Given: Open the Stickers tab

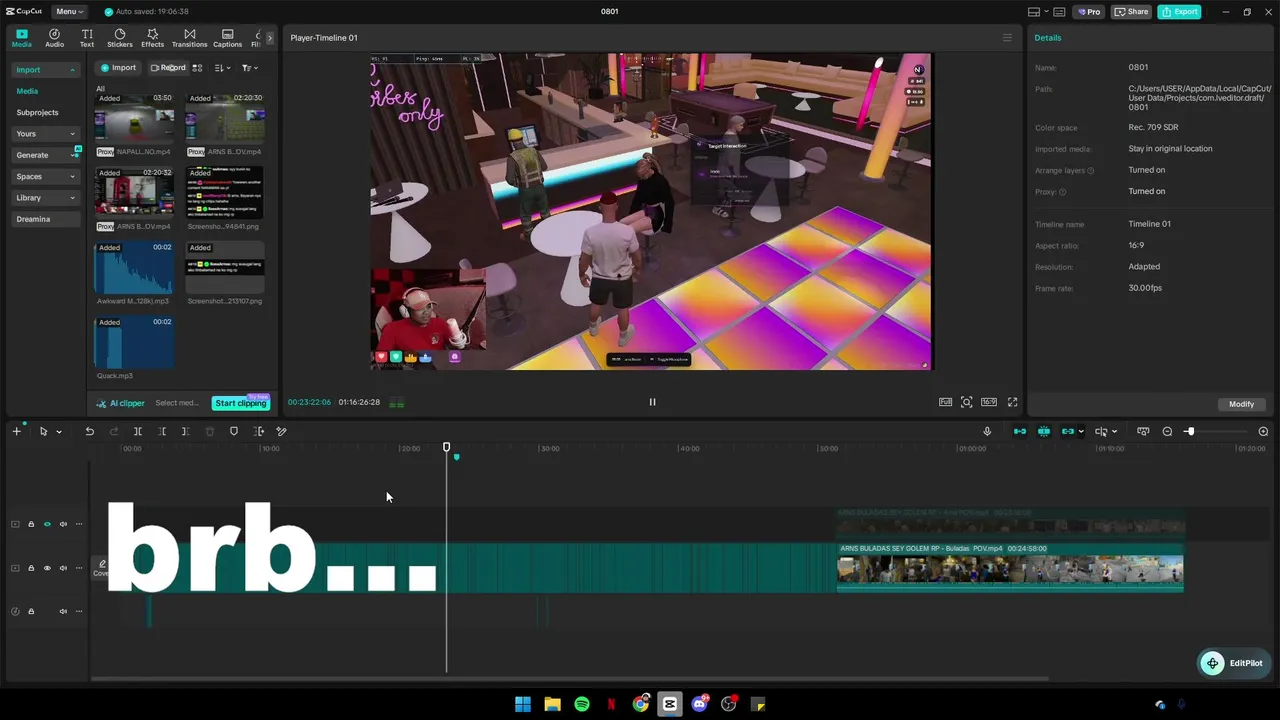Looking at the screenshot, I should (120, 38).
